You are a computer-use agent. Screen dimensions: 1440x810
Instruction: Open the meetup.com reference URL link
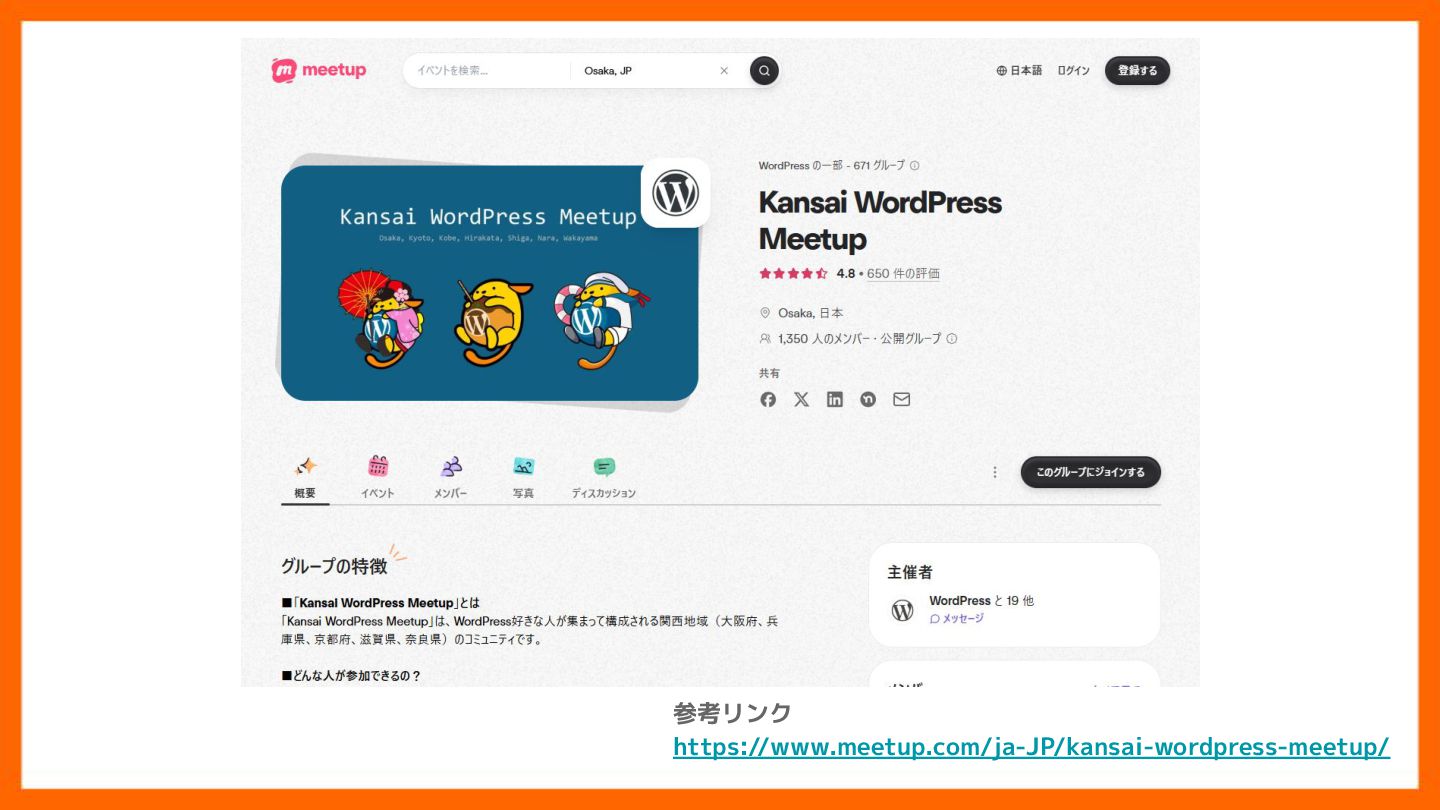pos(1031,747)
